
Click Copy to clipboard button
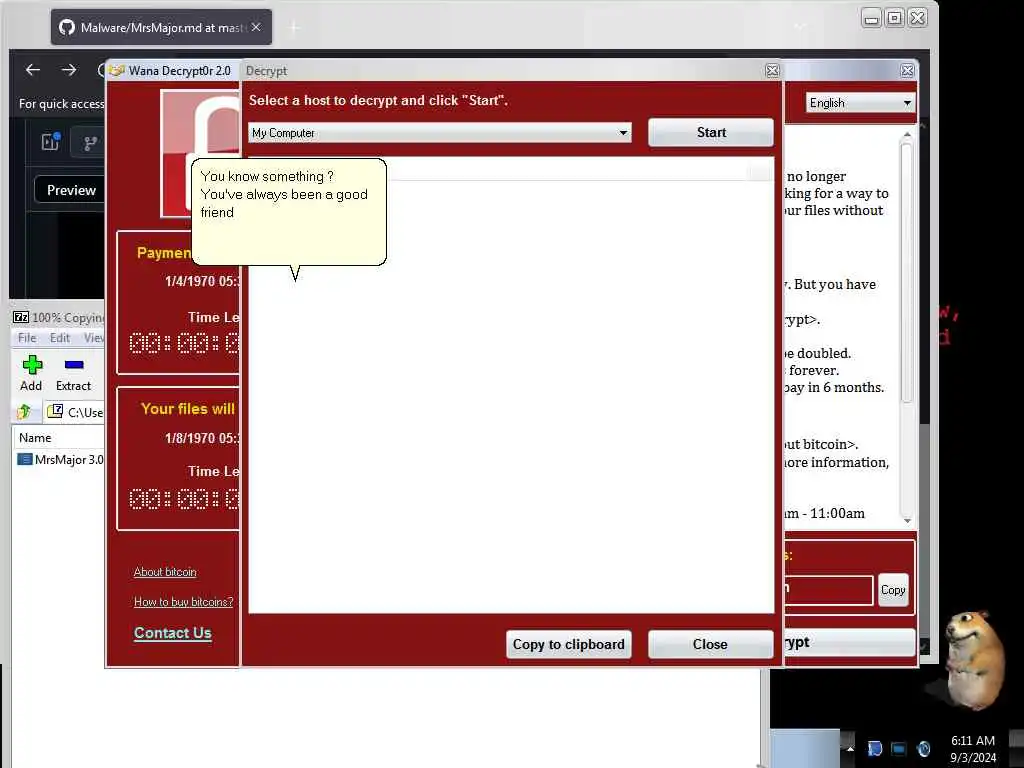pyautogui.click(x=568, y=645)
